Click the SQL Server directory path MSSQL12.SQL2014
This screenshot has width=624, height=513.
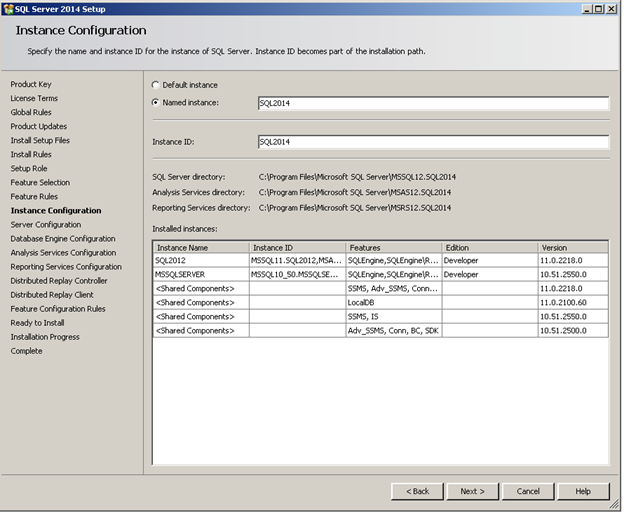click(357, 177)
